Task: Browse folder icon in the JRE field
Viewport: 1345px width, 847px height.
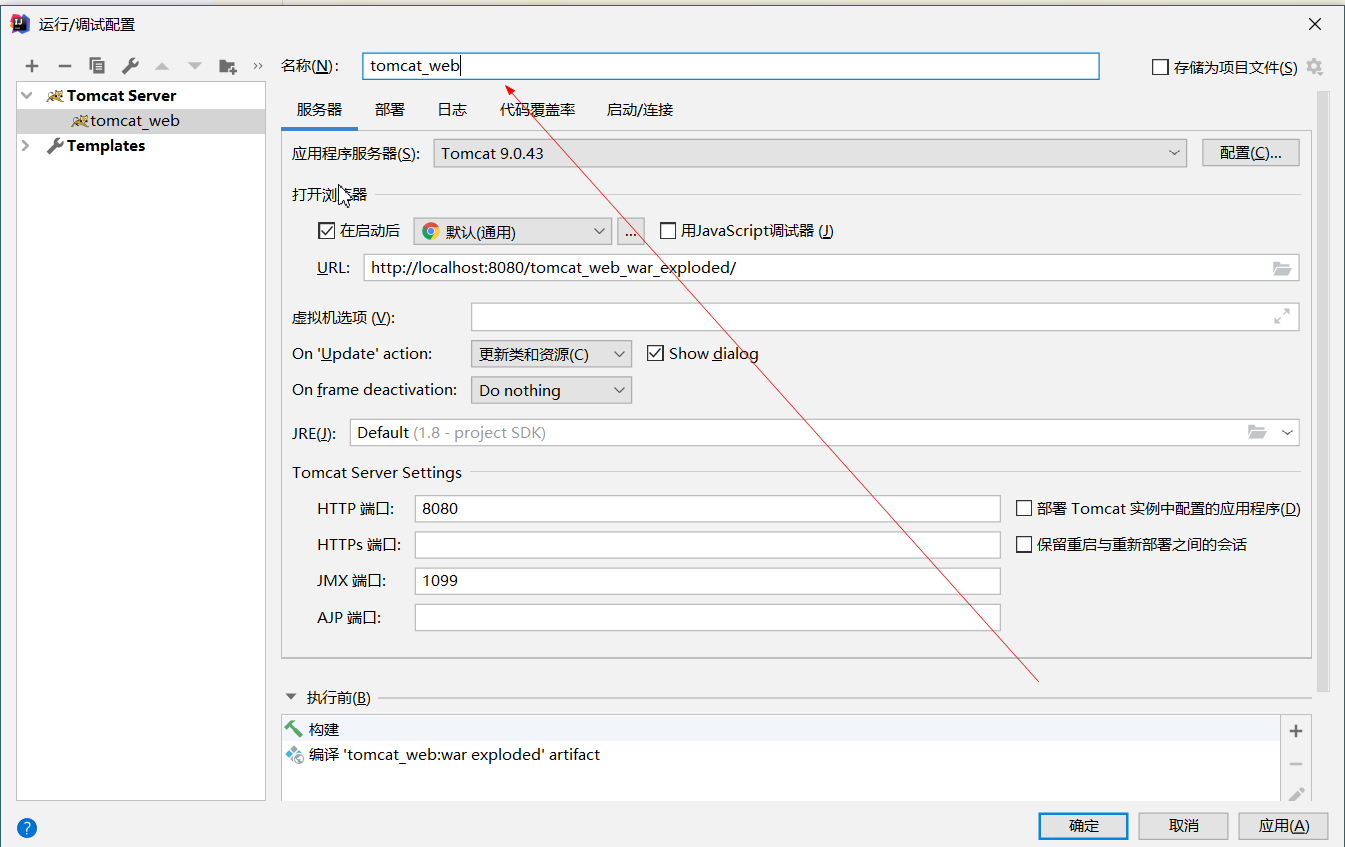Action: coord(1257,432)
